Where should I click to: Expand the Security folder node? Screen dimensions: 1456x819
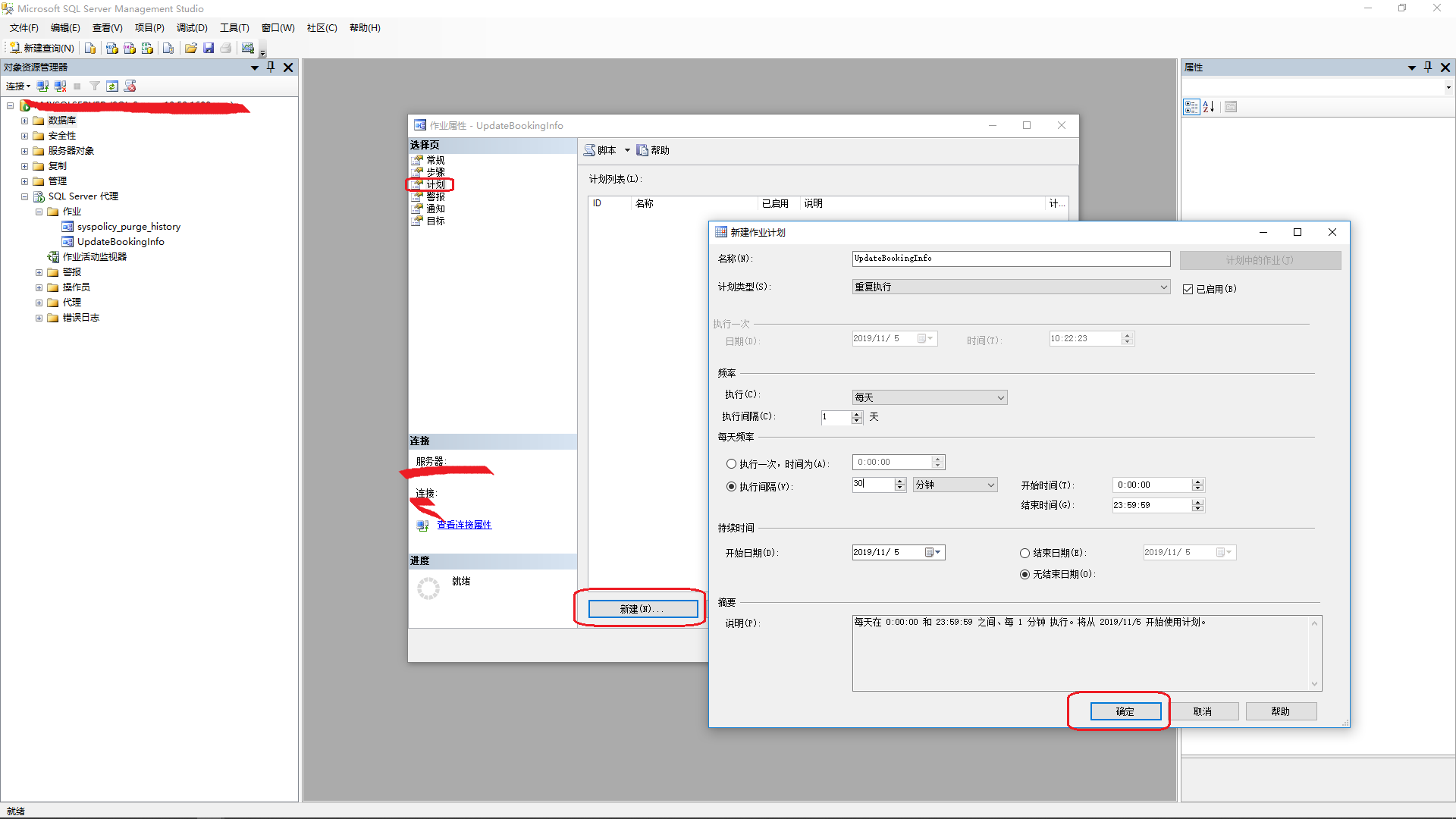pos(24,136)
